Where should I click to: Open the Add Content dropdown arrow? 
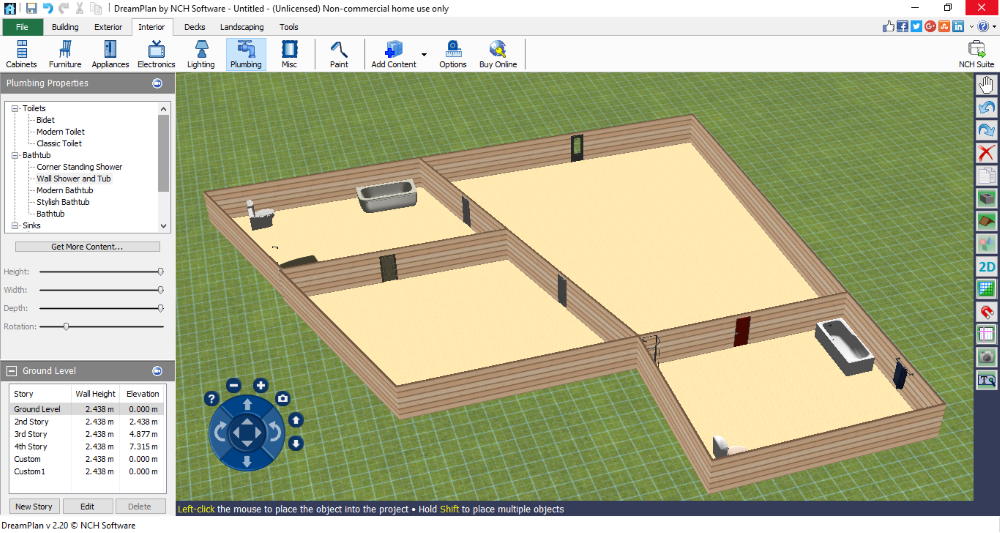(424, 54)
